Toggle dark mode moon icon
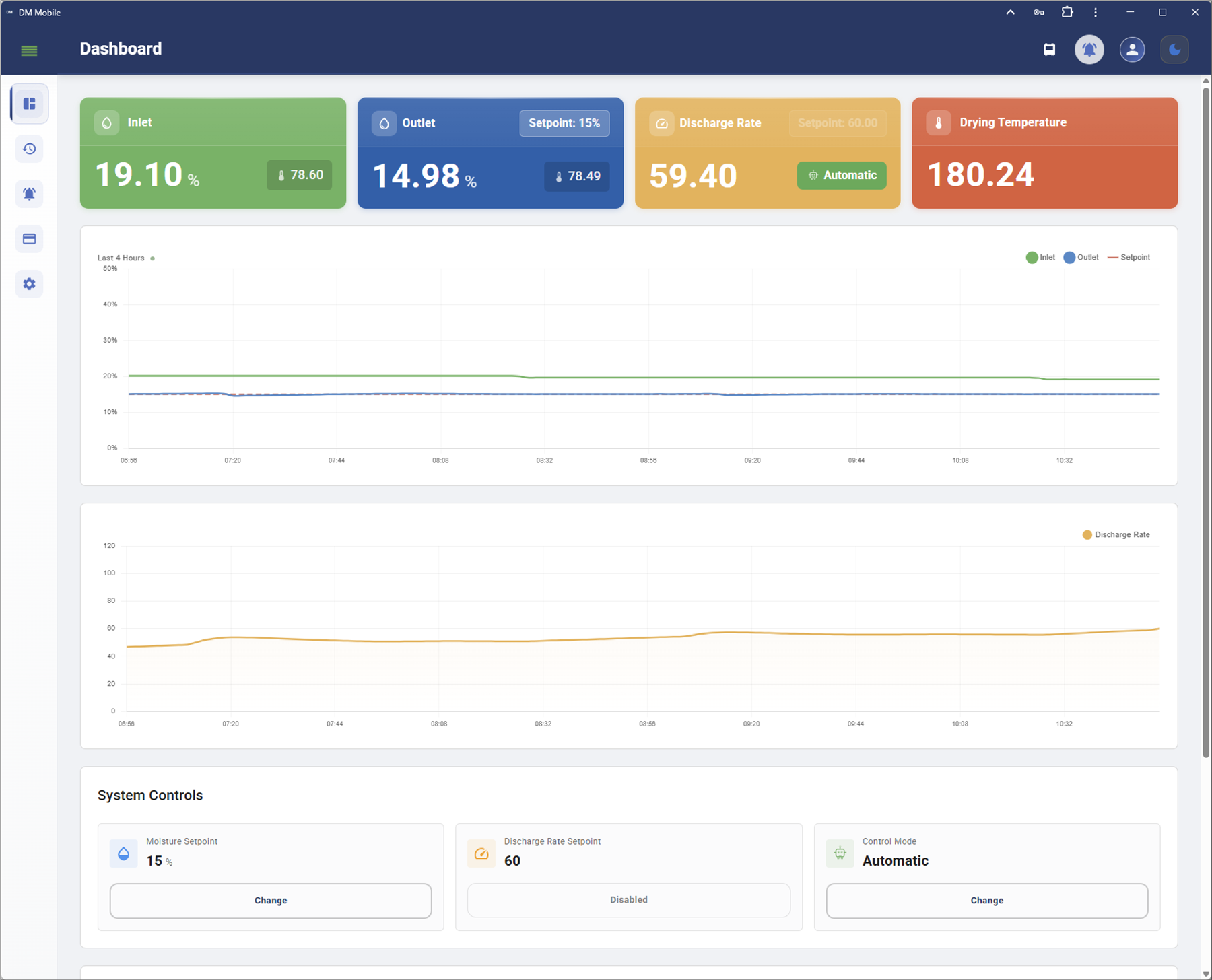1212x980 pixels. point(1174,49)
